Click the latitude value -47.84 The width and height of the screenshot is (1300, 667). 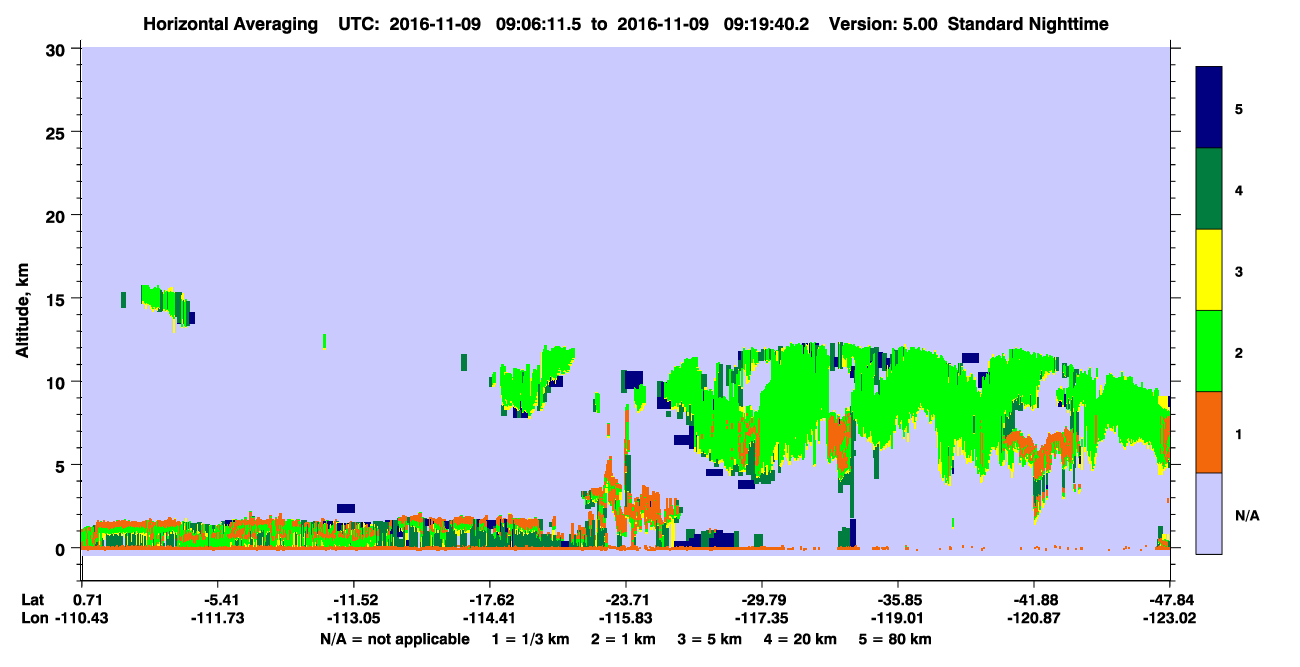[x=1170, y=600]
